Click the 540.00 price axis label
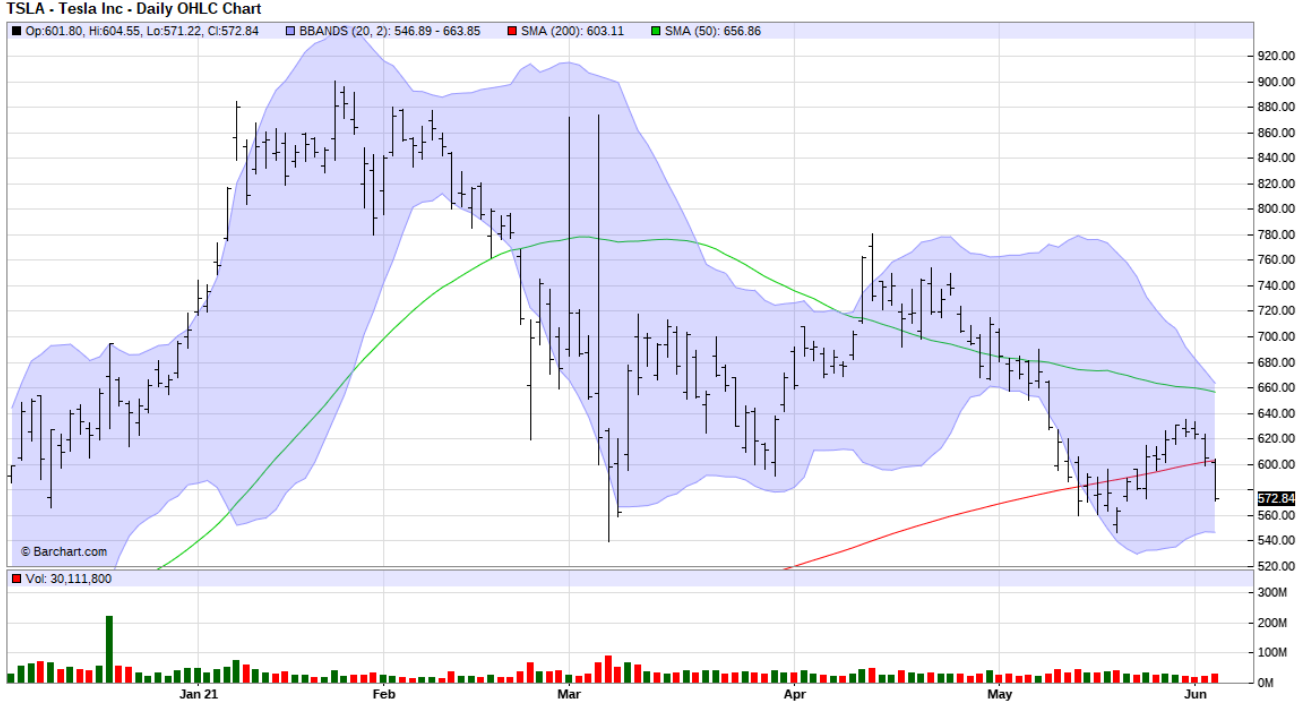1306x704 pixels. tap(1277, 541)
